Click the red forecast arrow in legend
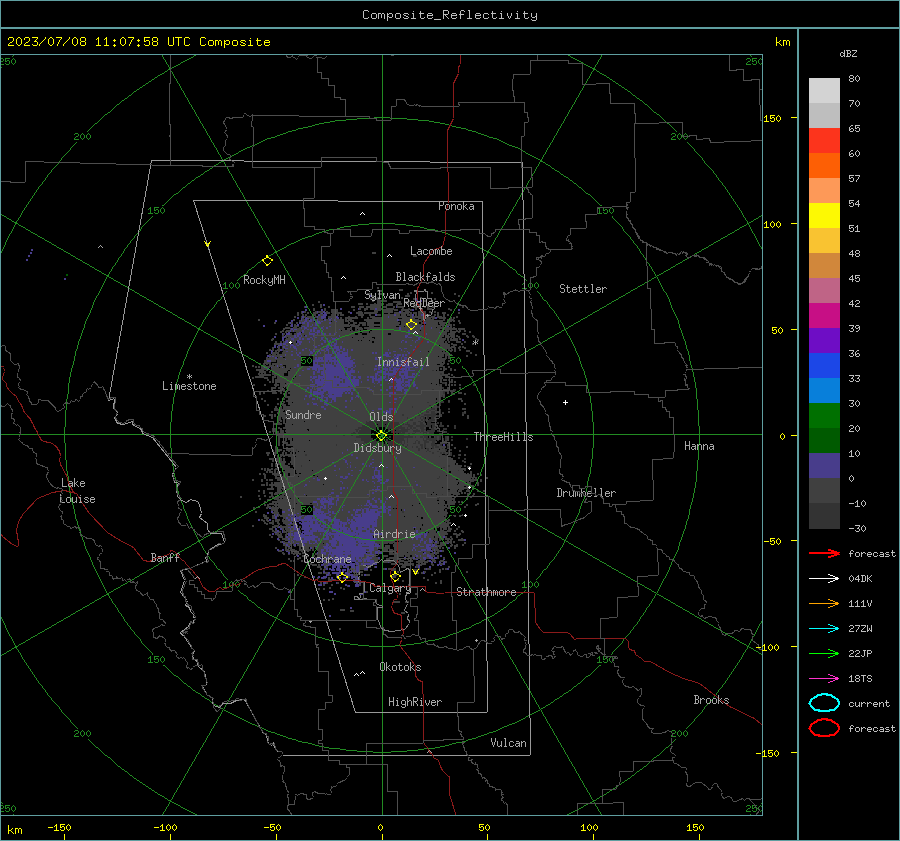The width and height of the screenshot is (900, 841). 824,553
